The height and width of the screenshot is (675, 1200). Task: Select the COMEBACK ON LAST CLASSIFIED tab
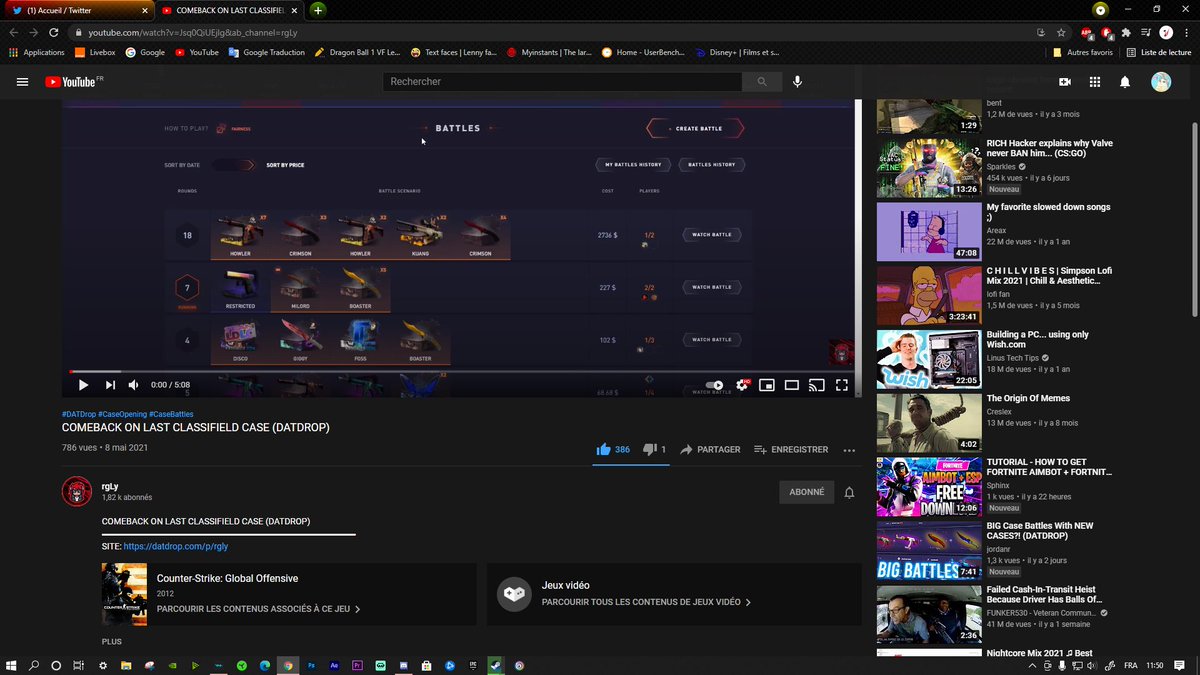[228, 10]
